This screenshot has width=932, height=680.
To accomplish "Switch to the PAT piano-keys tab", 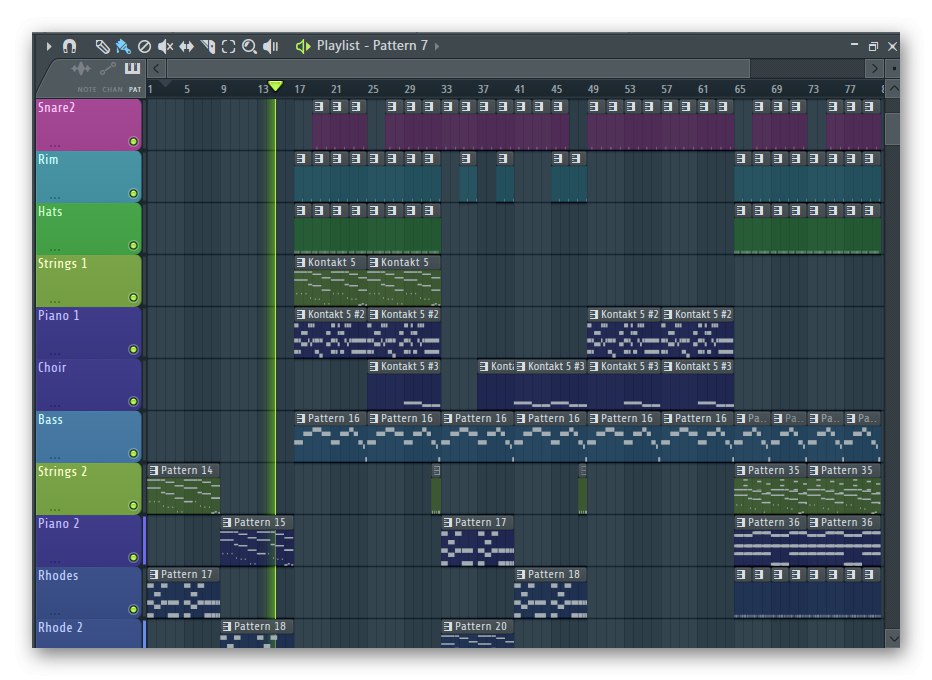I will (133, 70).
